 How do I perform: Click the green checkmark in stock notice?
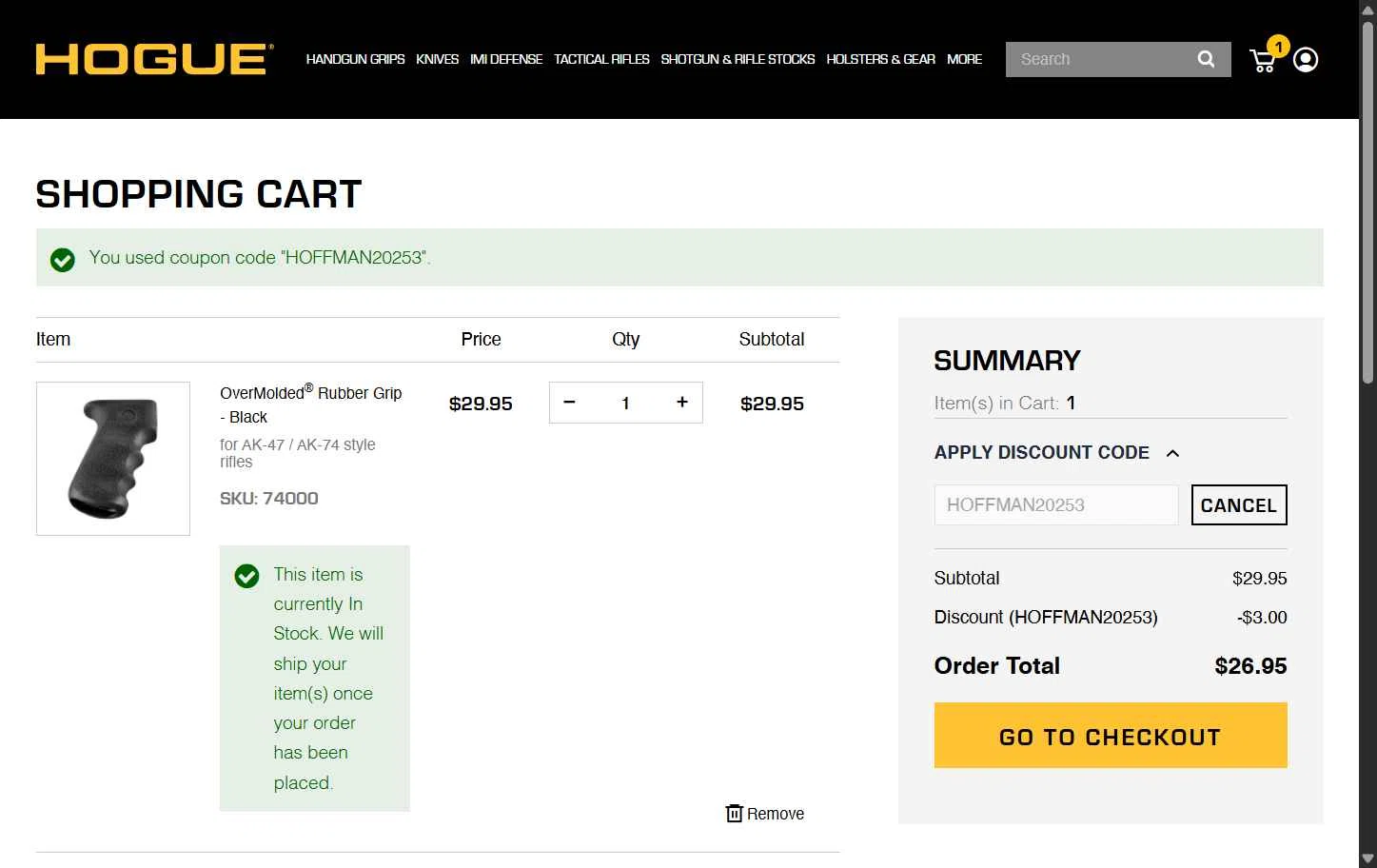click(x=246, y=576)
